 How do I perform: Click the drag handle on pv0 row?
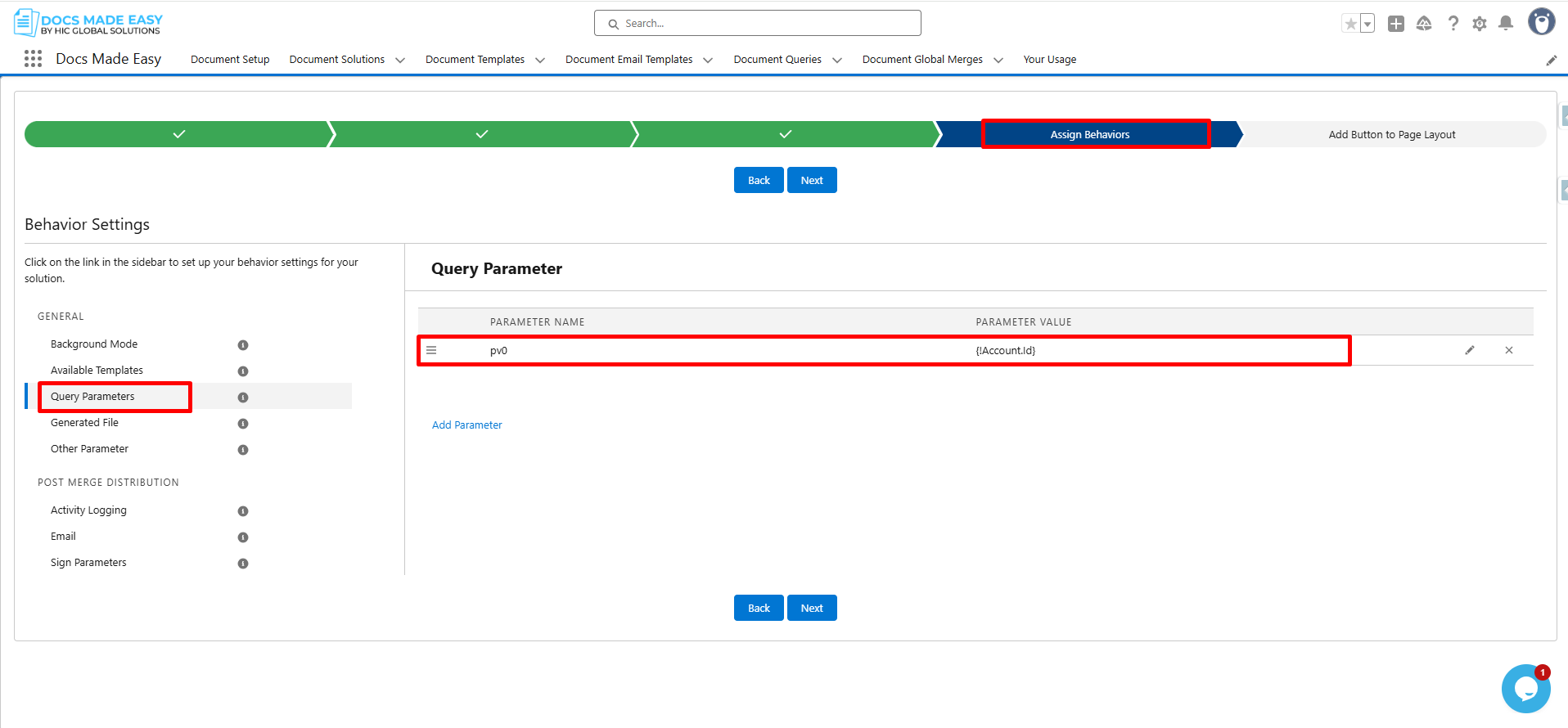coord(431,350)
